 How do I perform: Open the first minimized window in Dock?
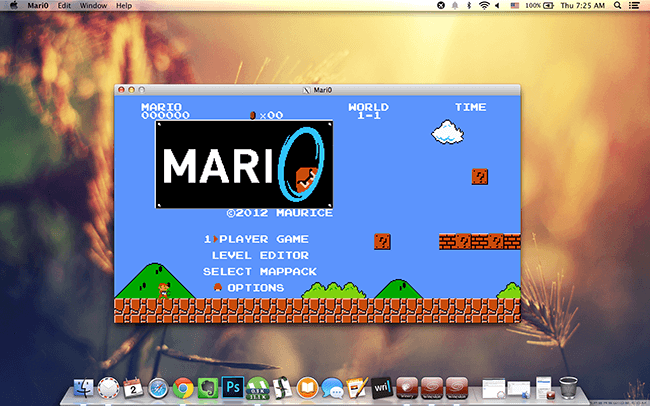(493, 389)
